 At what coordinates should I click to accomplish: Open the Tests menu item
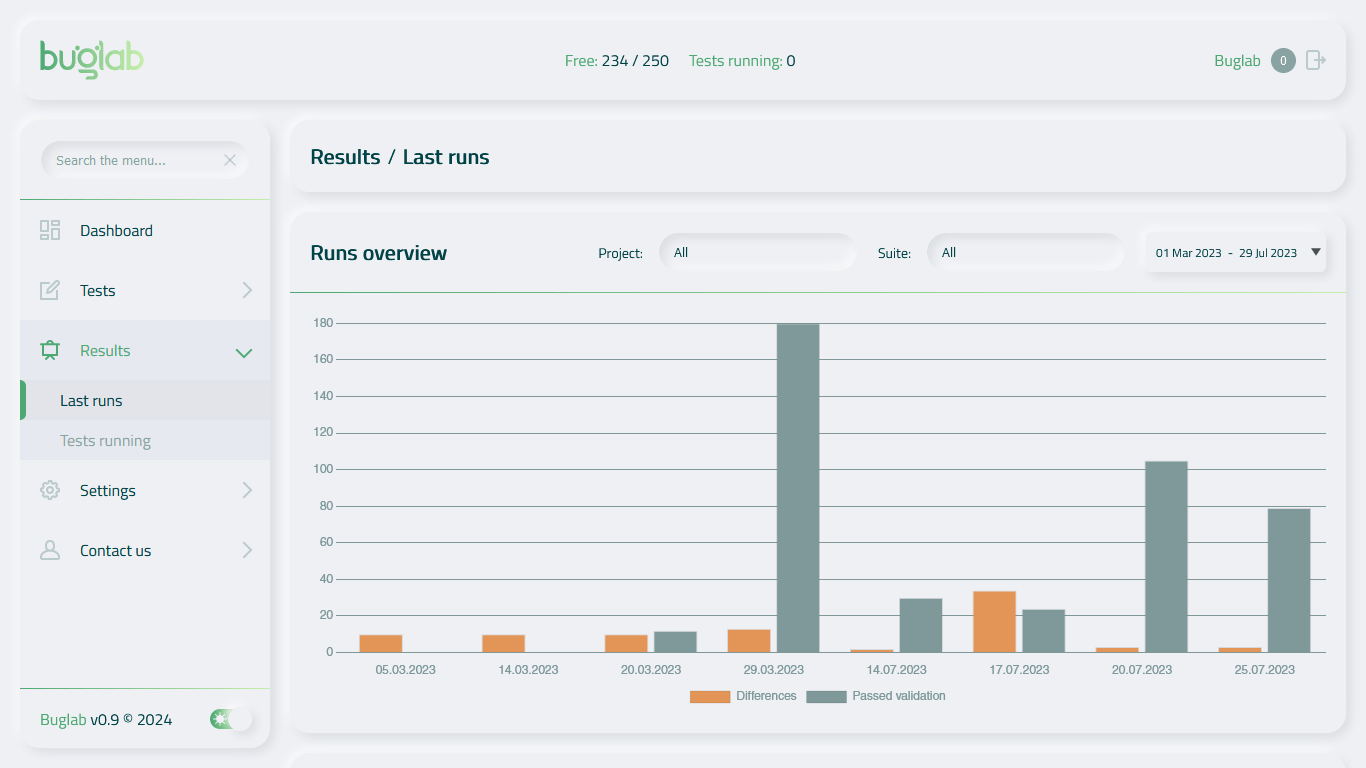(x=145, y=290)
